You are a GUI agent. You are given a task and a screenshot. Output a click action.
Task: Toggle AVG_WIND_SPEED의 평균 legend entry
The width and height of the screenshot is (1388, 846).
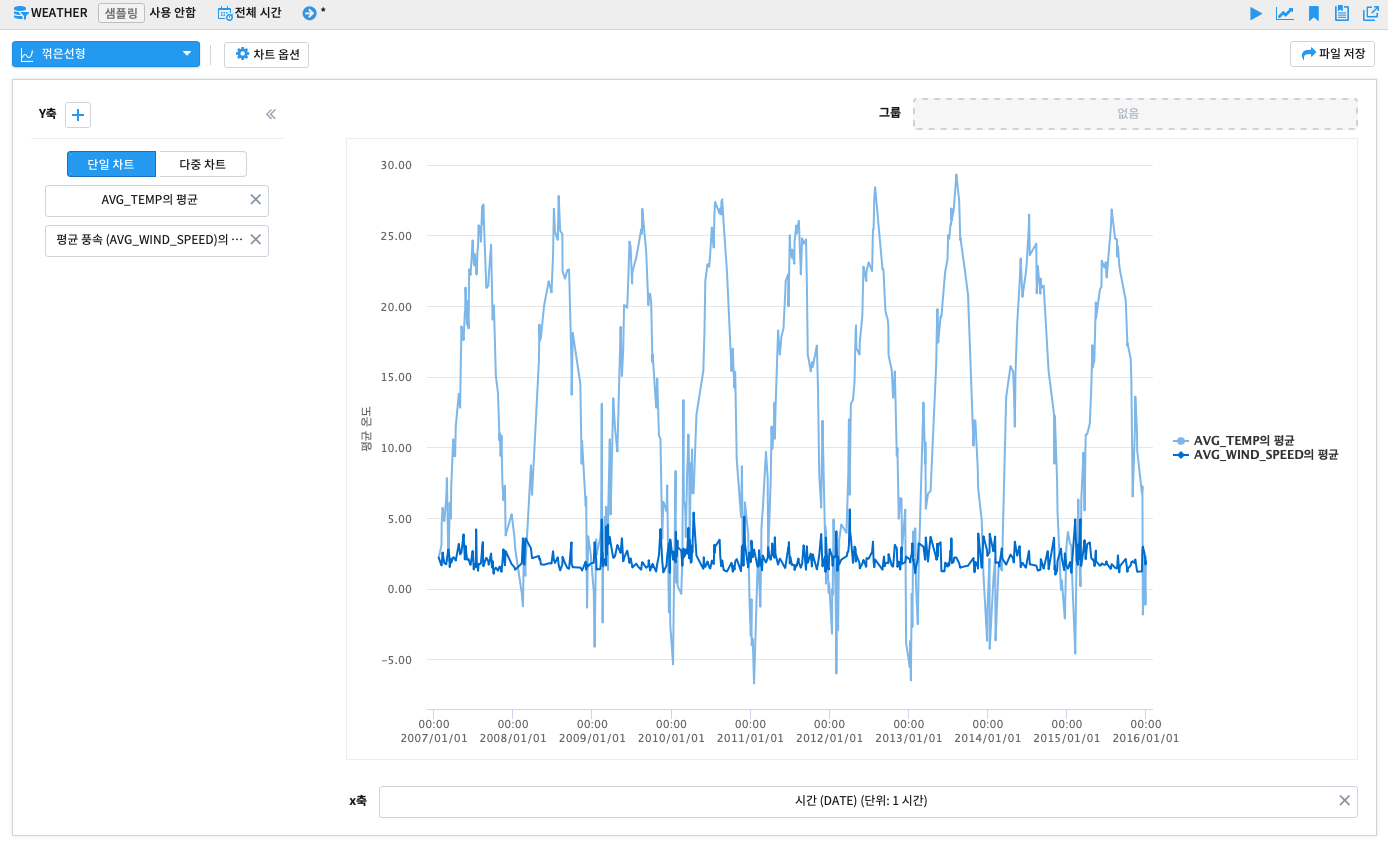pyautogui.click(x=1256, y=455)
